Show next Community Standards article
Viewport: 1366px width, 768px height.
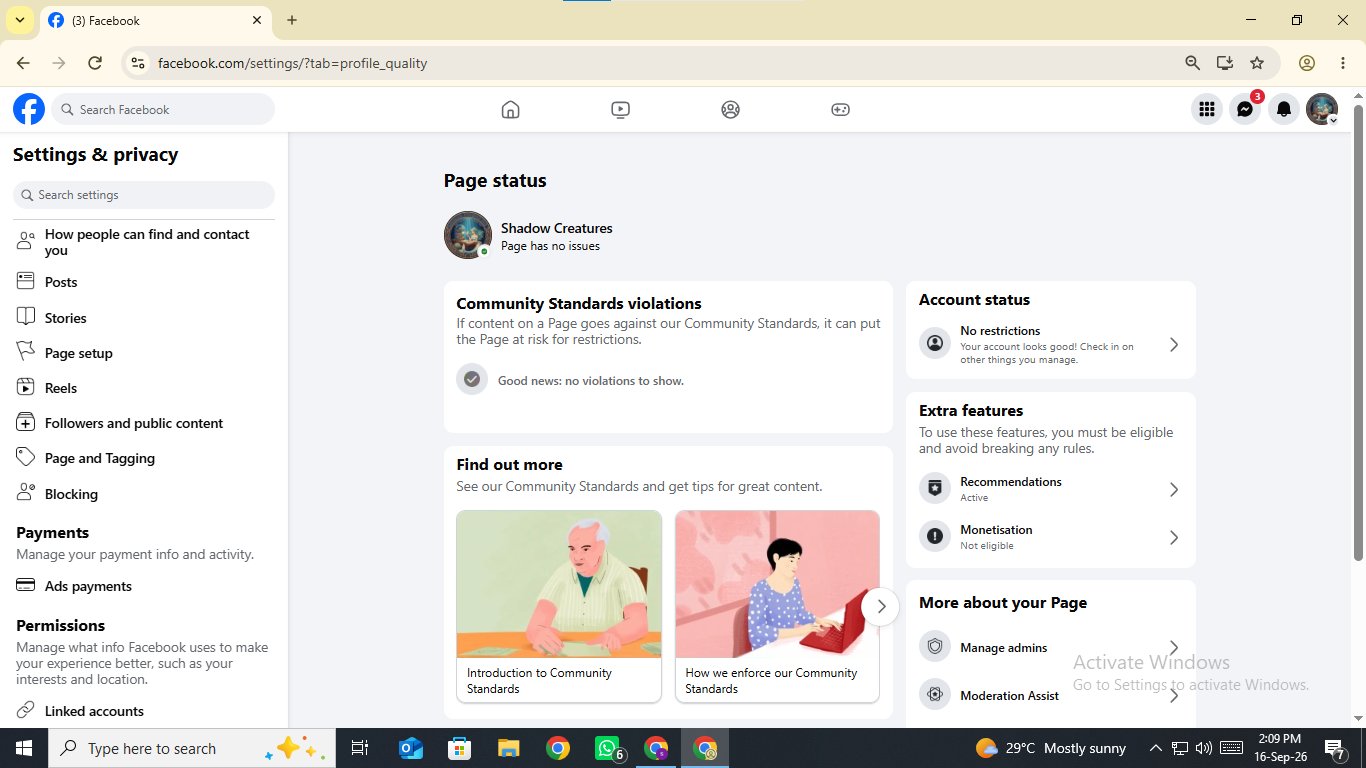click(880, 607)
